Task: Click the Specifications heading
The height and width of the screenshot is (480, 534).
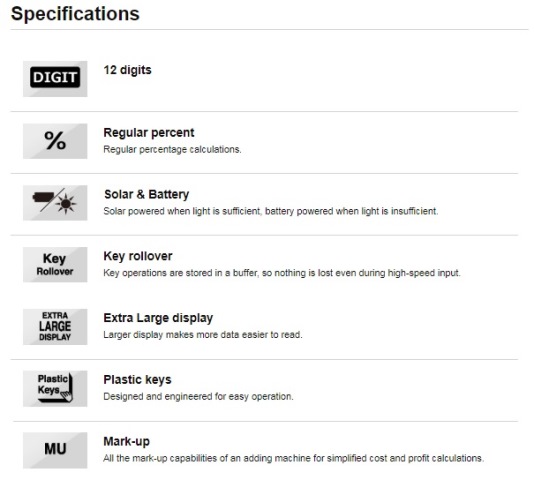Action: tap(75, 14)
